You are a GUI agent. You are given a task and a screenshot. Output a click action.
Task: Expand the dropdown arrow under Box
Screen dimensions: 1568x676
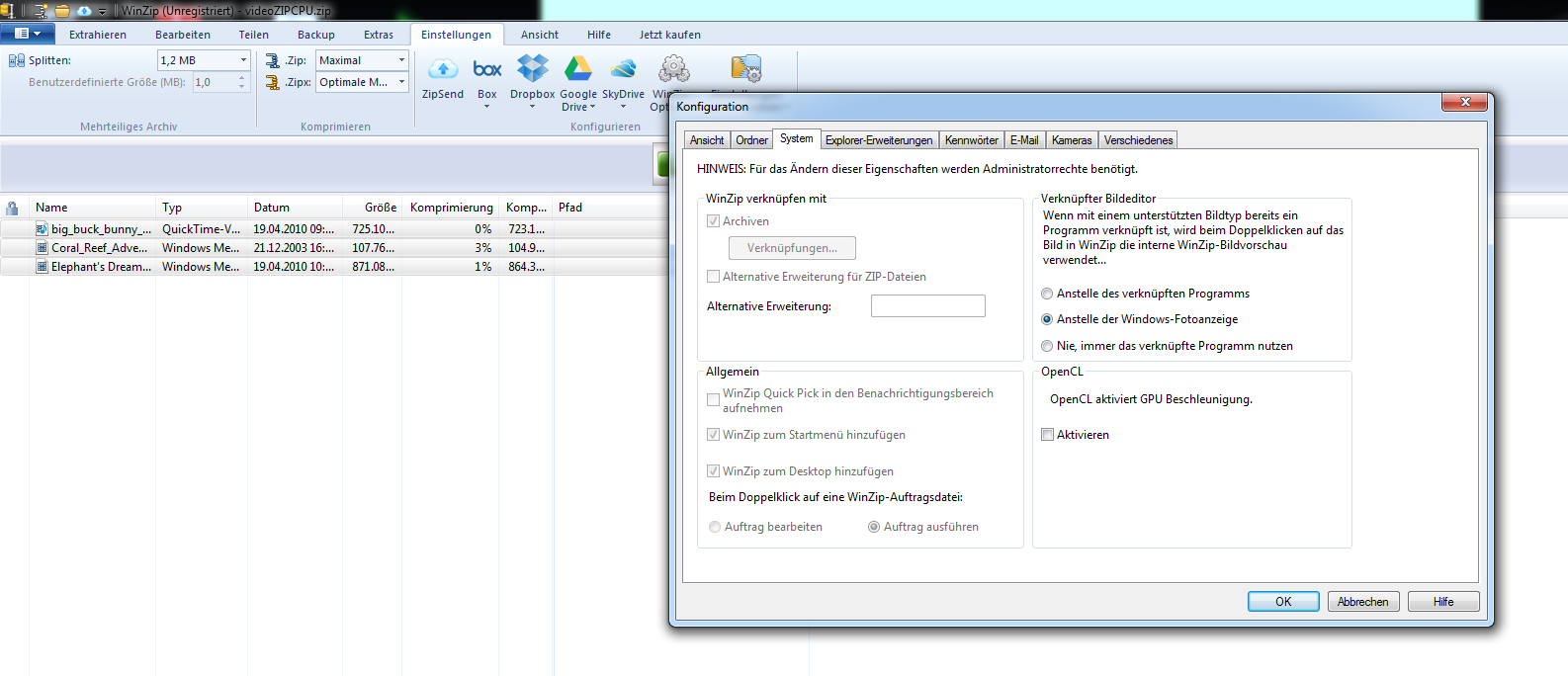pos(487,106)
